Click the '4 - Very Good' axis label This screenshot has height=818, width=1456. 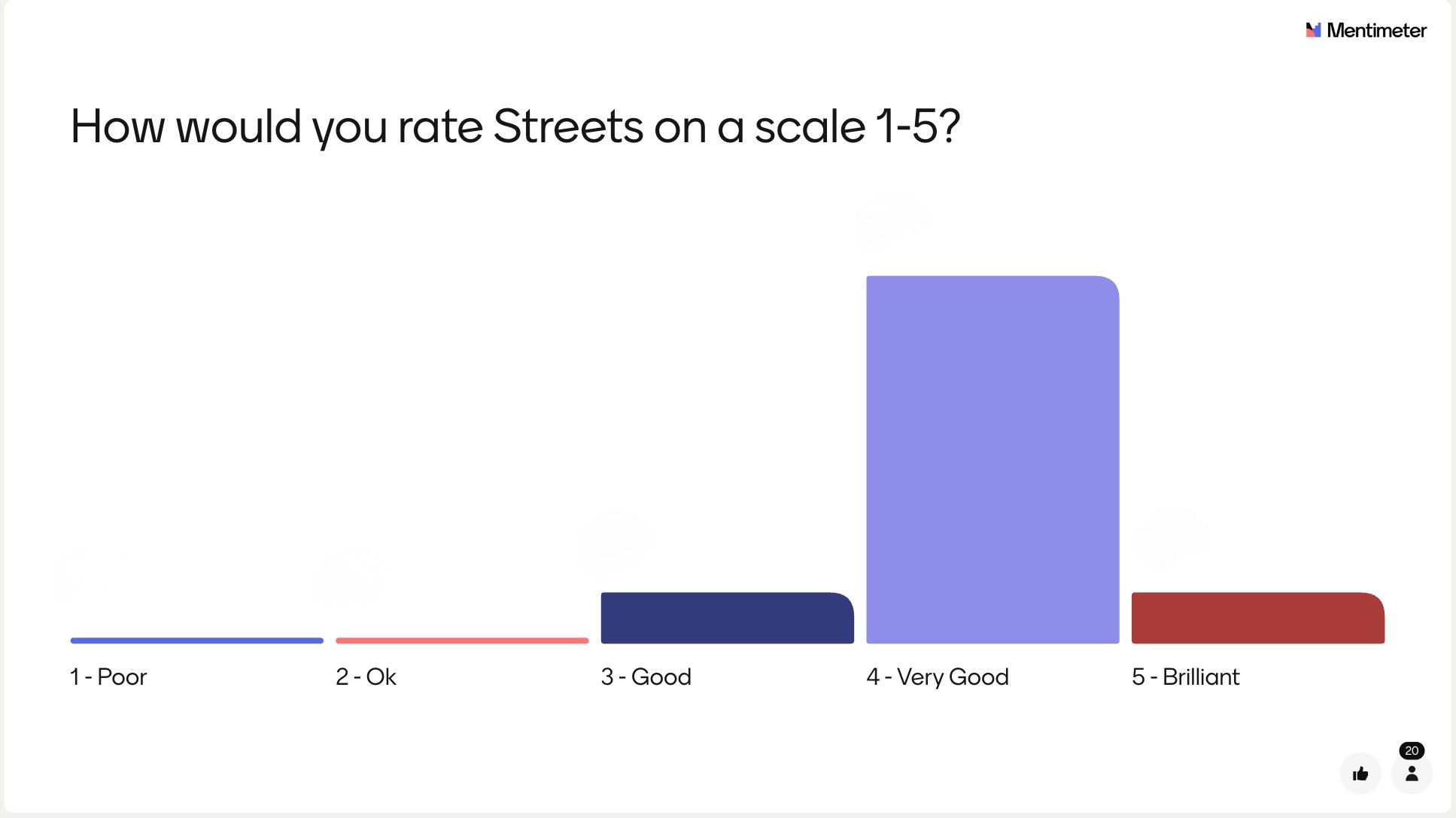coord(937,677)
